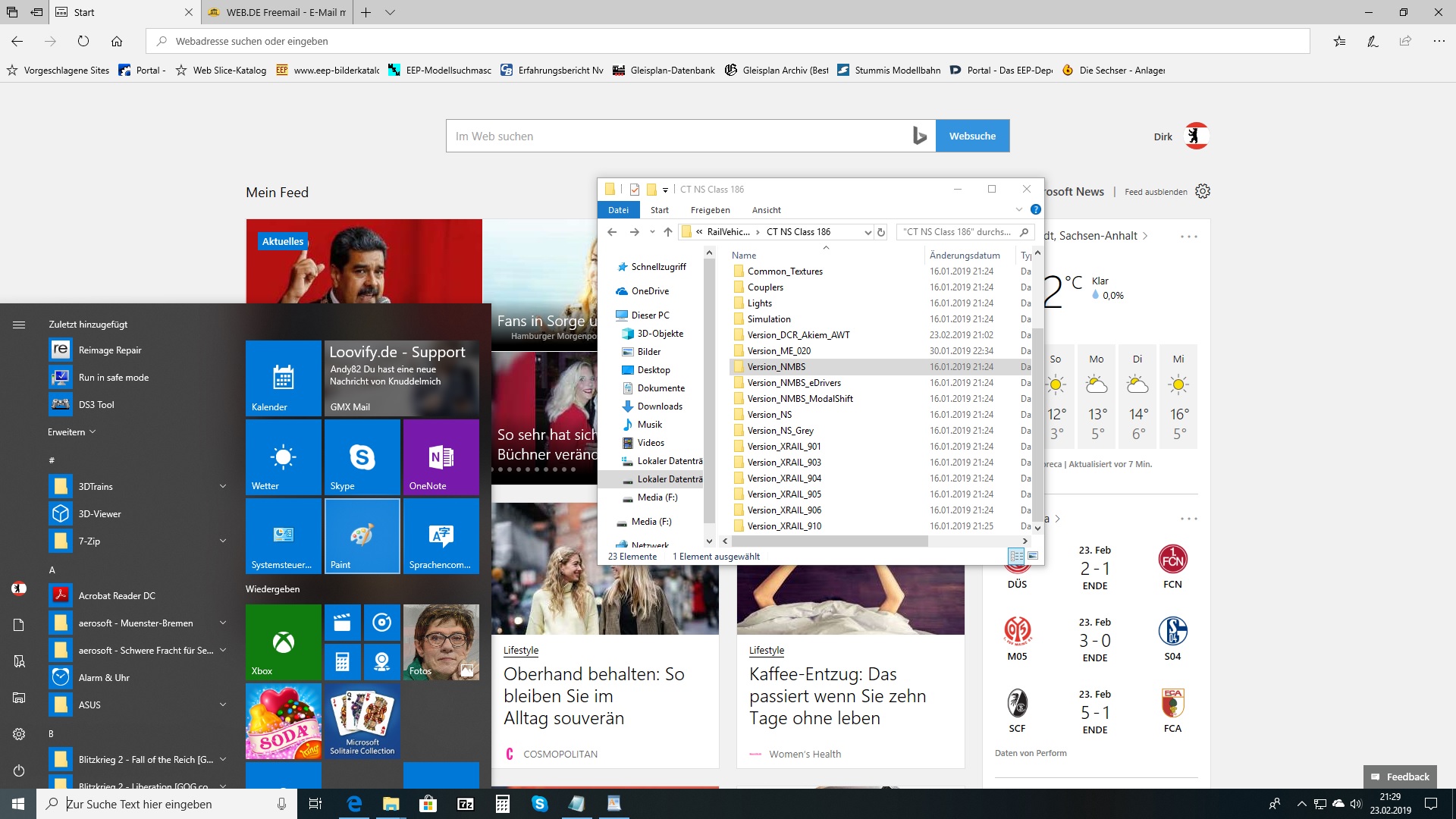Click Explorer horizontal scrollbar thumb
Viewport: 1456px width, 819px height.
pyautogui.click(x=829, y=541)
